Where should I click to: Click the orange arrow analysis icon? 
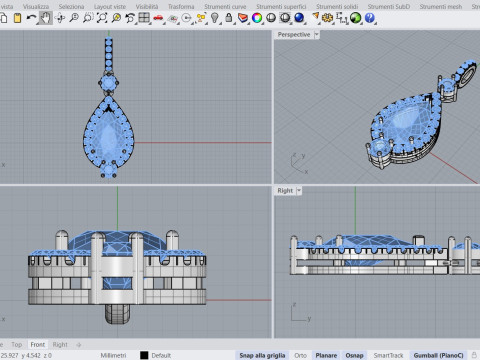(x=315, y=17)
